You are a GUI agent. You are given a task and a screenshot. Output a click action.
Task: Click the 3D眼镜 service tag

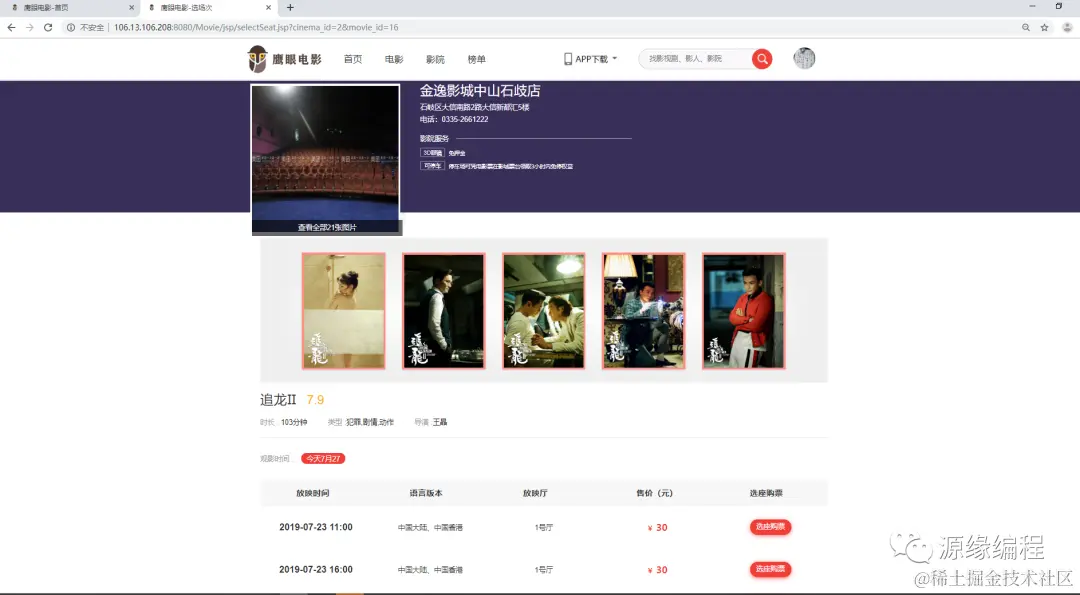click(x=433, y=153)
